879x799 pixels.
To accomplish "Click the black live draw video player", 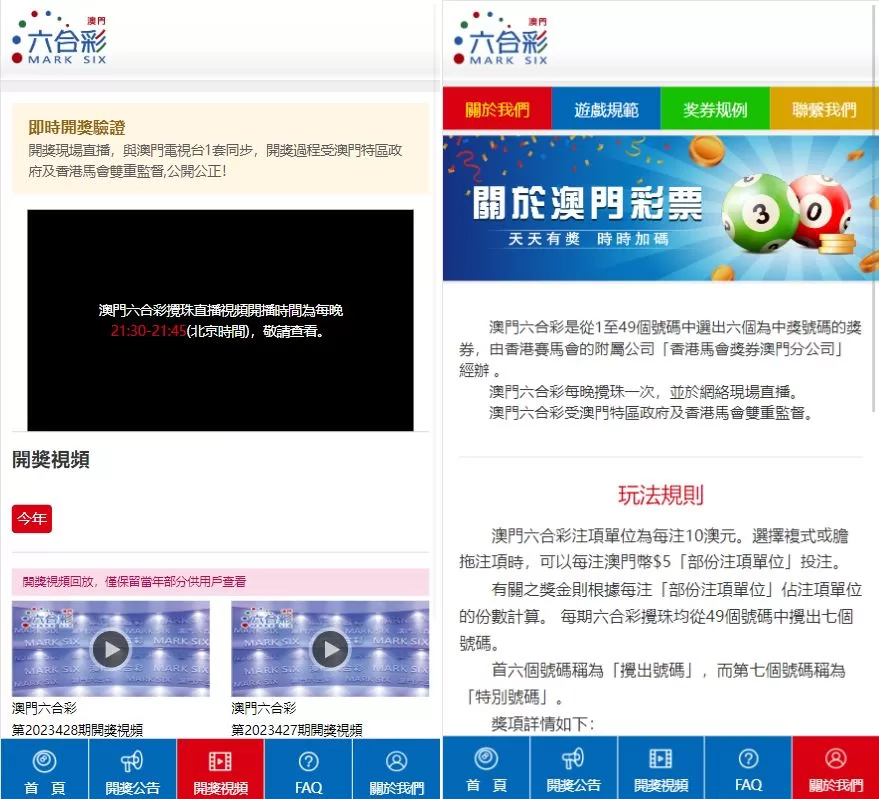I will click(220, 320).
